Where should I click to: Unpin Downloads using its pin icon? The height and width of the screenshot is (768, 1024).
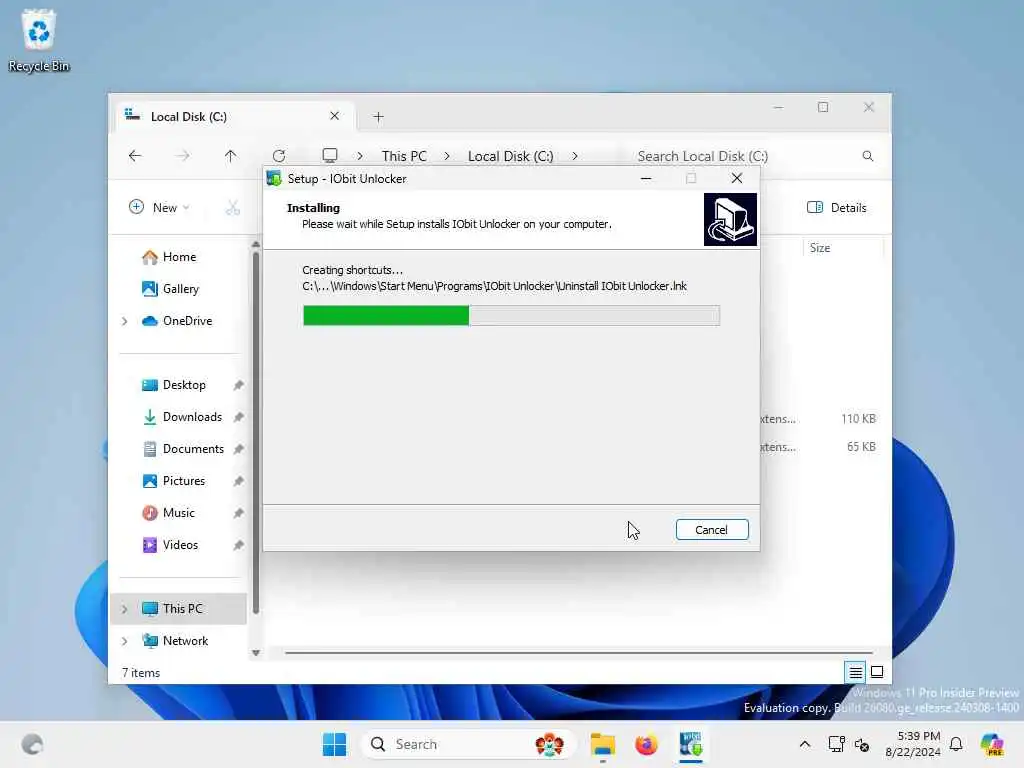(239, 417)
